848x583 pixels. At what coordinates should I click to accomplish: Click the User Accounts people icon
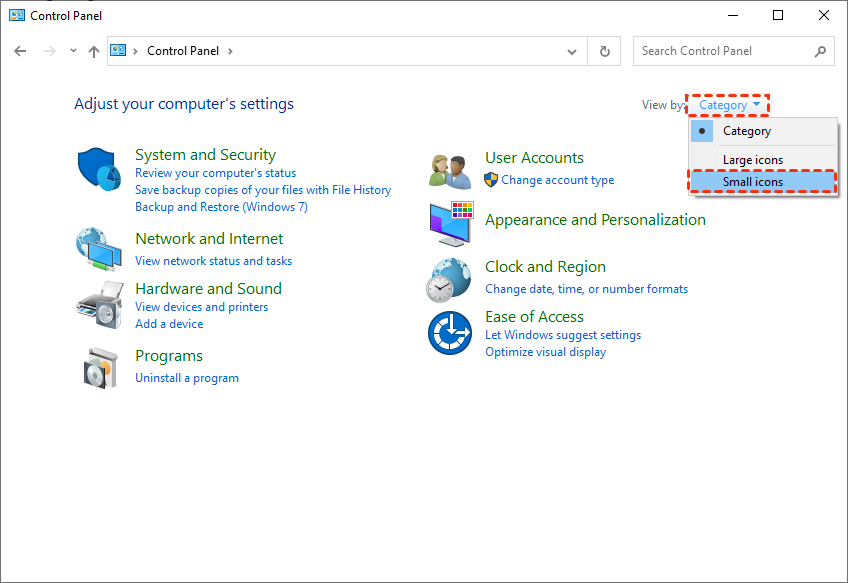[449, 171]
